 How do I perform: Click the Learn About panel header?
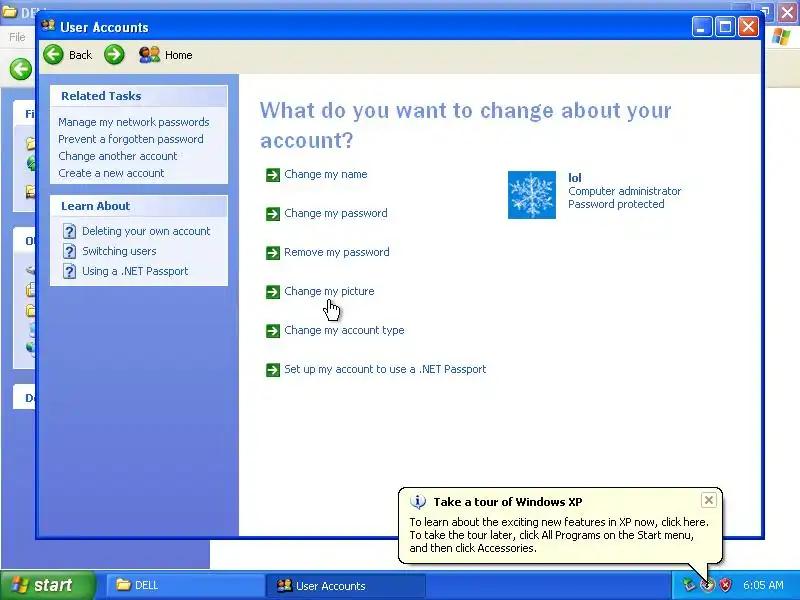point(139,206)
